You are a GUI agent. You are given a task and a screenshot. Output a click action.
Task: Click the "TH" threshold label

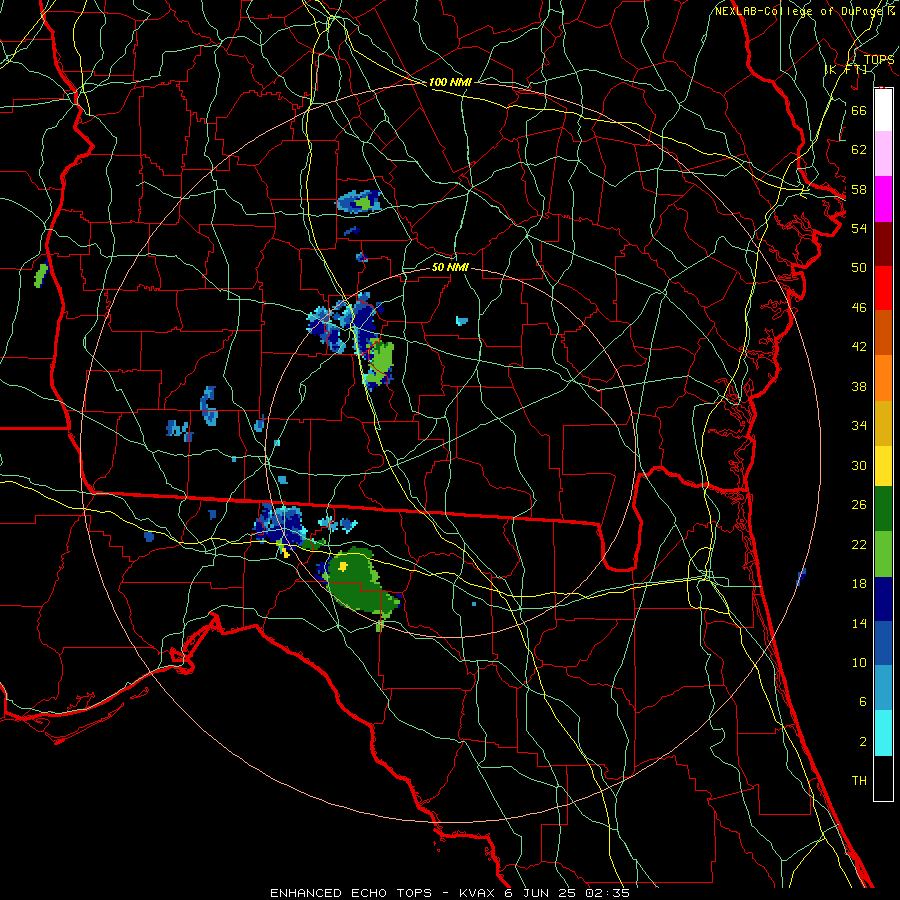pos(859,781)
